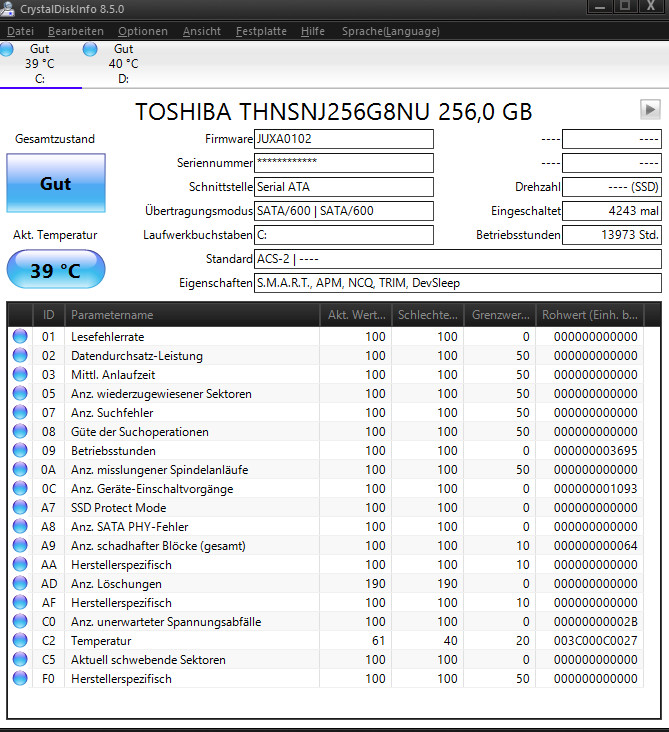Click the Drehzahl field
Image resolution: width=669 pixels, height=732 pixels.
[612, 187]
